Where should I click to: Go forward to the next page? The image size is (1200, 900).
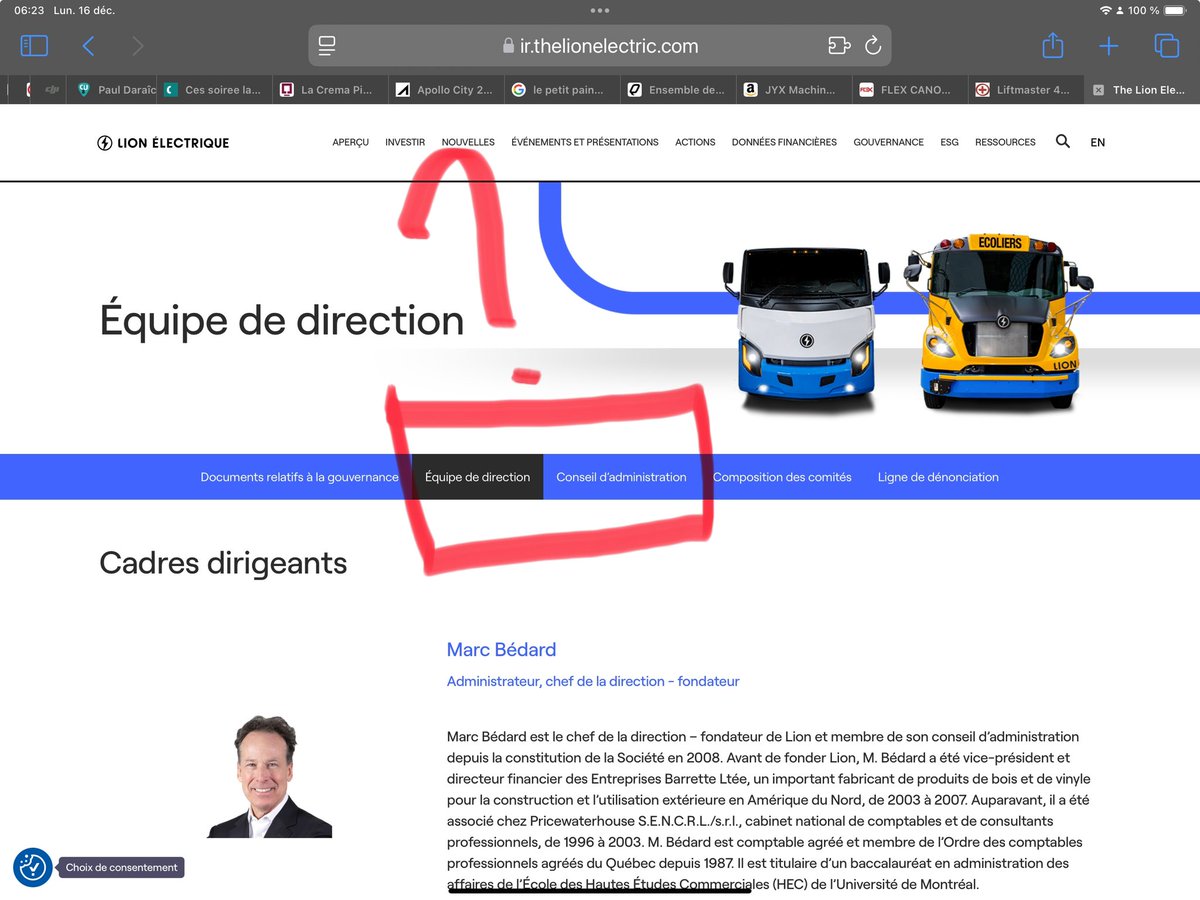(x=138, y=46)
